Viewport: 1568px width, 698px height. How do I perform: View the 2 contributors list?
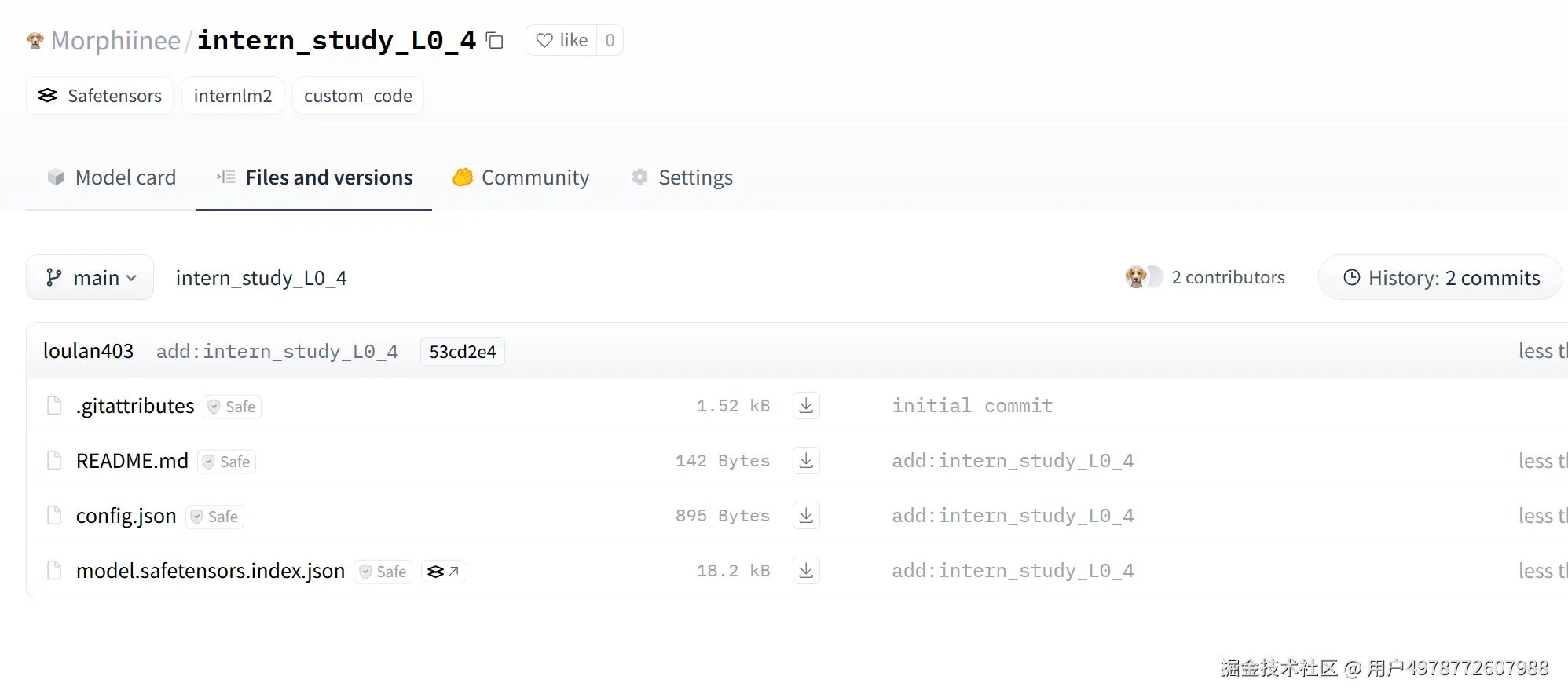coord(1228,277)
